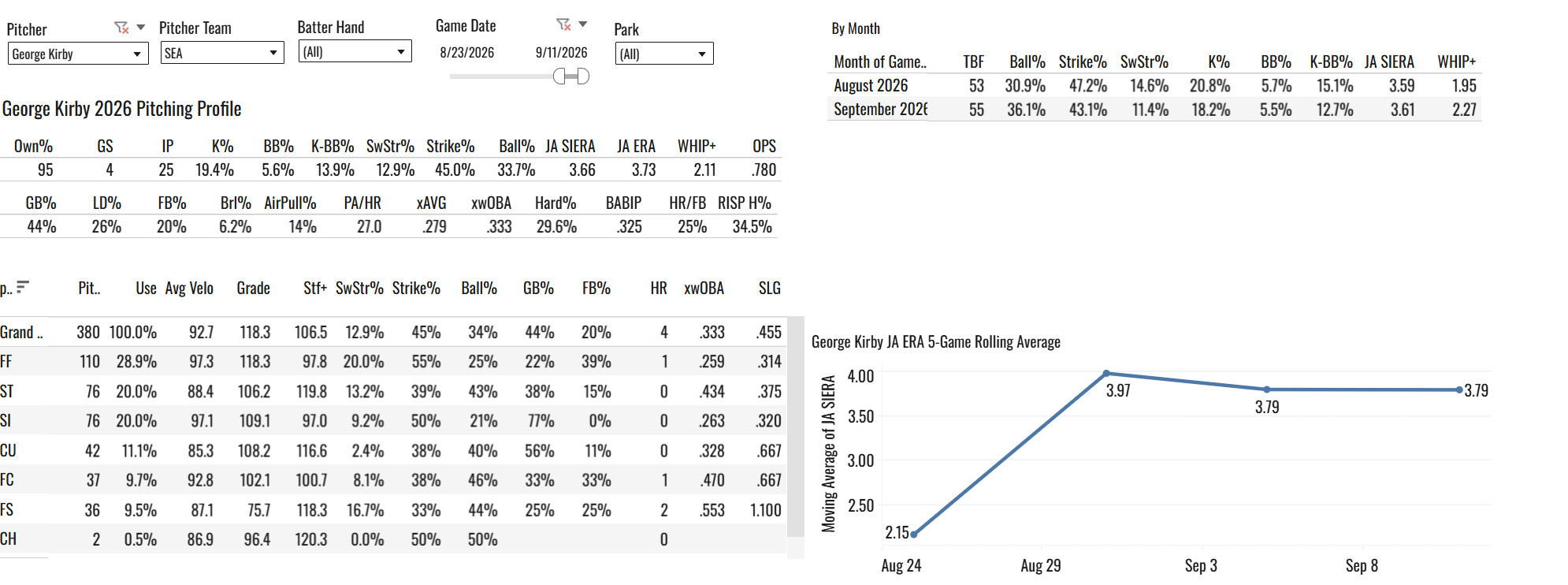Edit the 8/23/2026 start date field

467,53
